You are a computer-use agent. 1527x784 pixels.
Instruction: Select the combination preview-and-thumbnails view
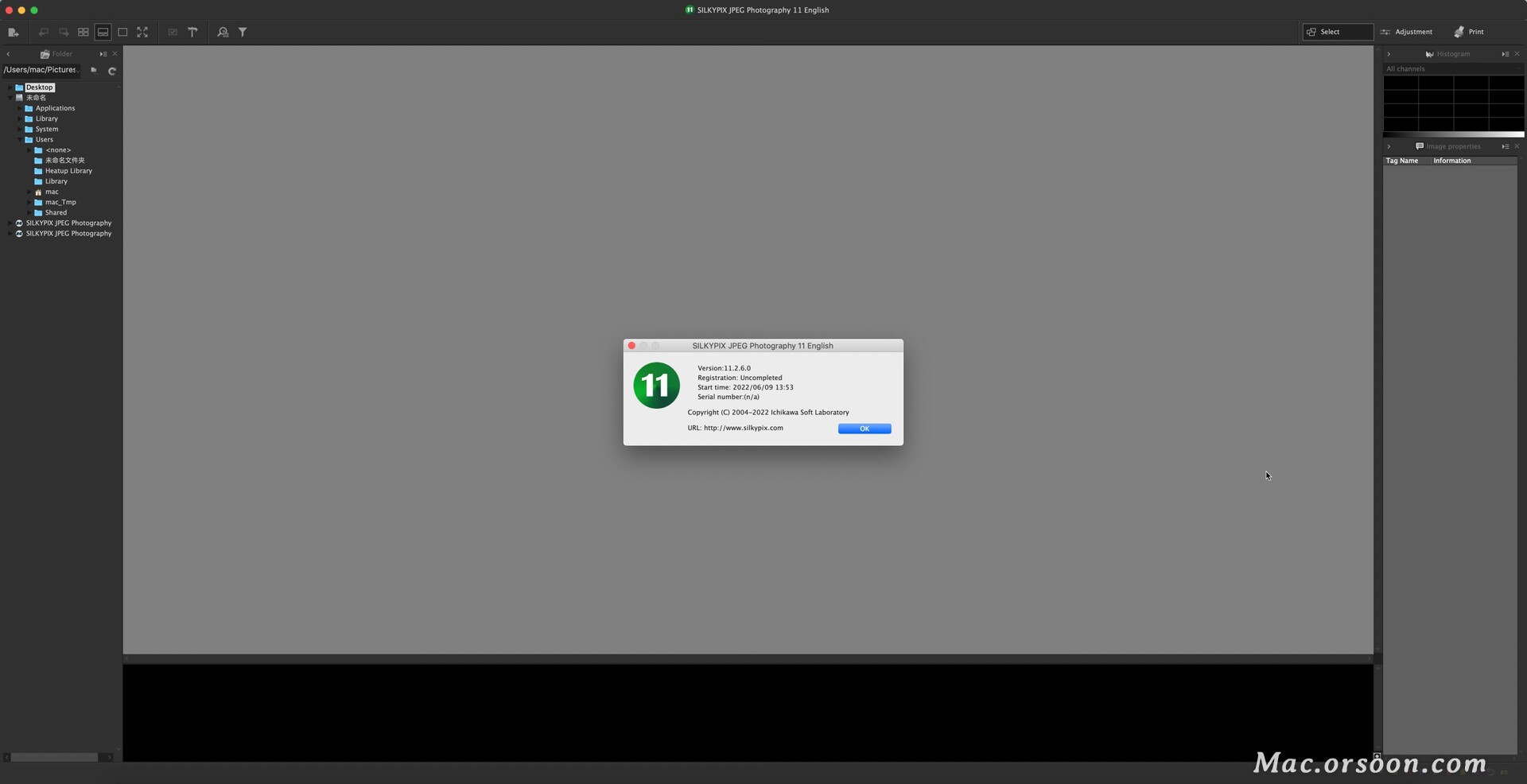pos(103,33)
